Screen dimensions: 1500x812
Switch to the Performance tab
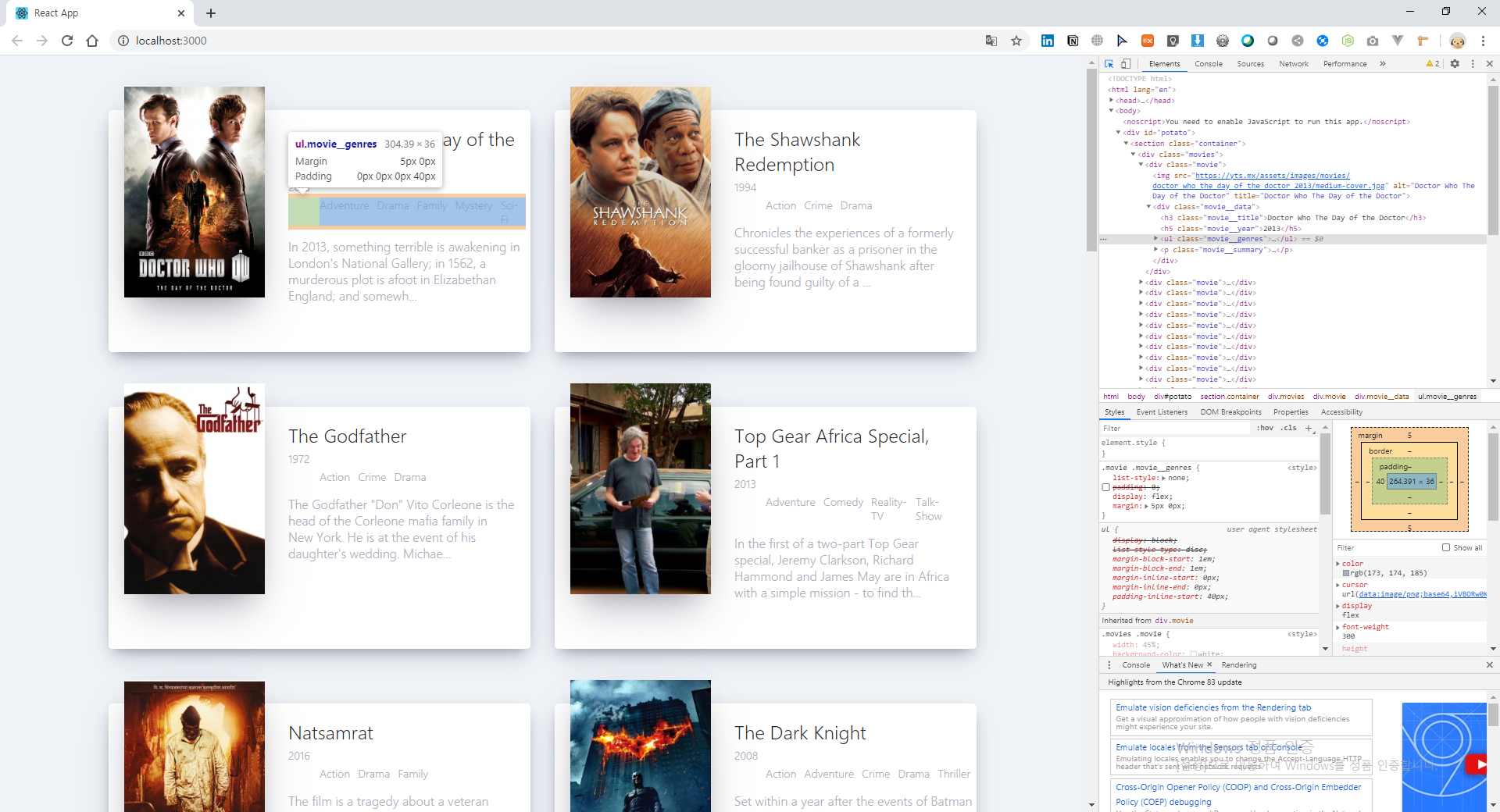1345,64
